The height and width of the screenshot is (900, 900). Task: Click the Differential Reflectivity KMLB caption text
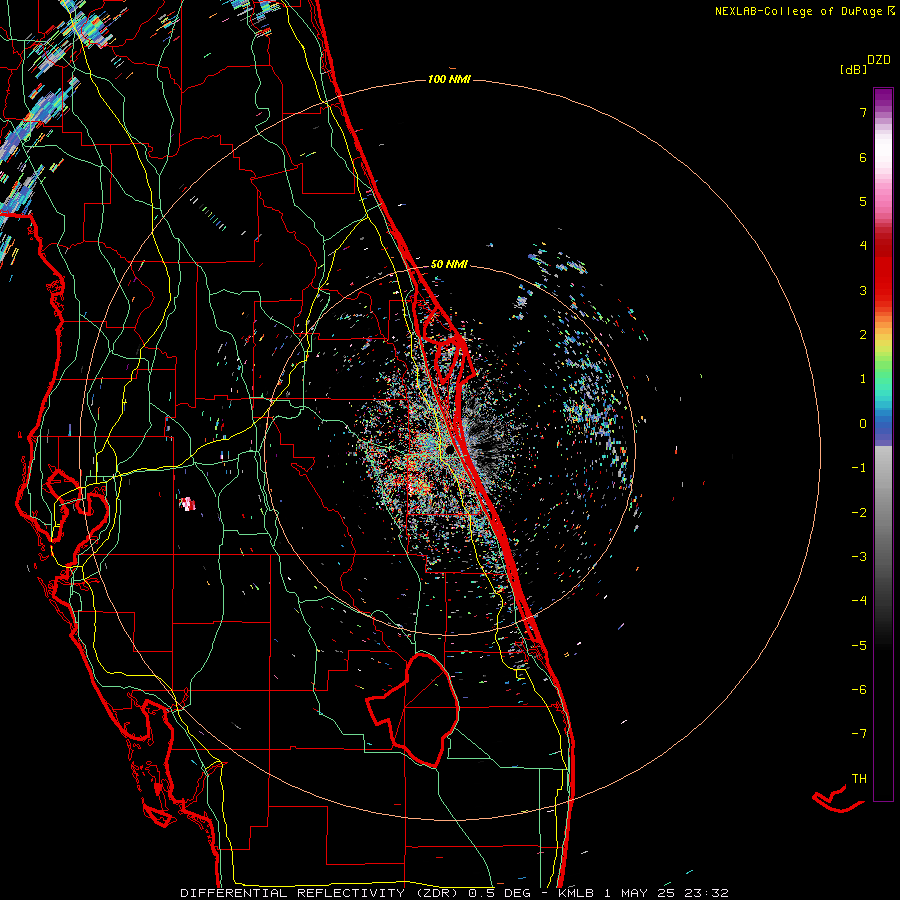point(454,893)
